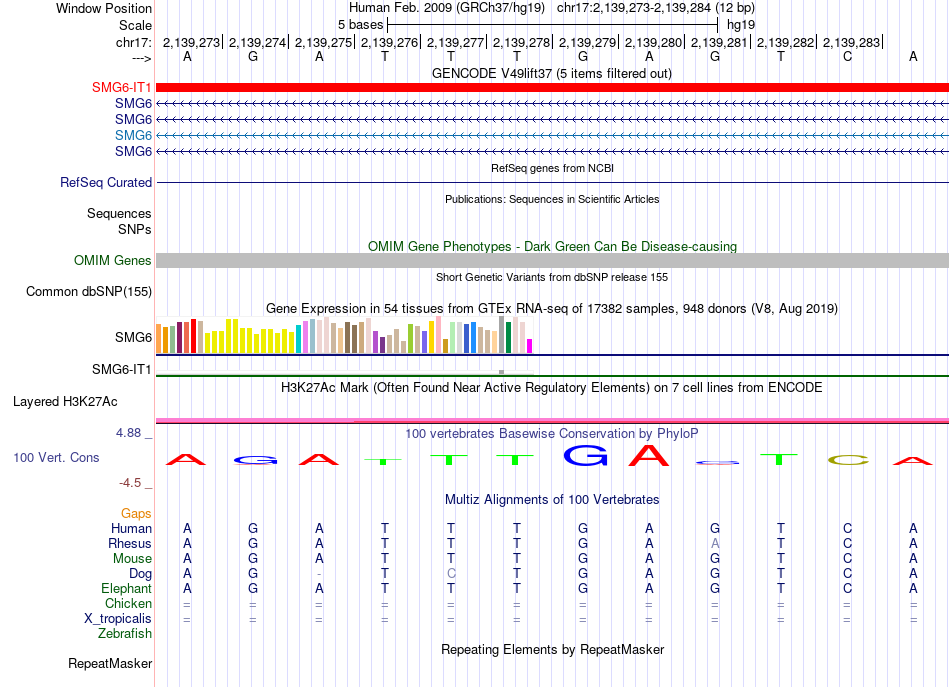The height and width of the screenshot is (687, 950).
Task: Click the Zebrafish species label
Action: (x=125, y=634)
